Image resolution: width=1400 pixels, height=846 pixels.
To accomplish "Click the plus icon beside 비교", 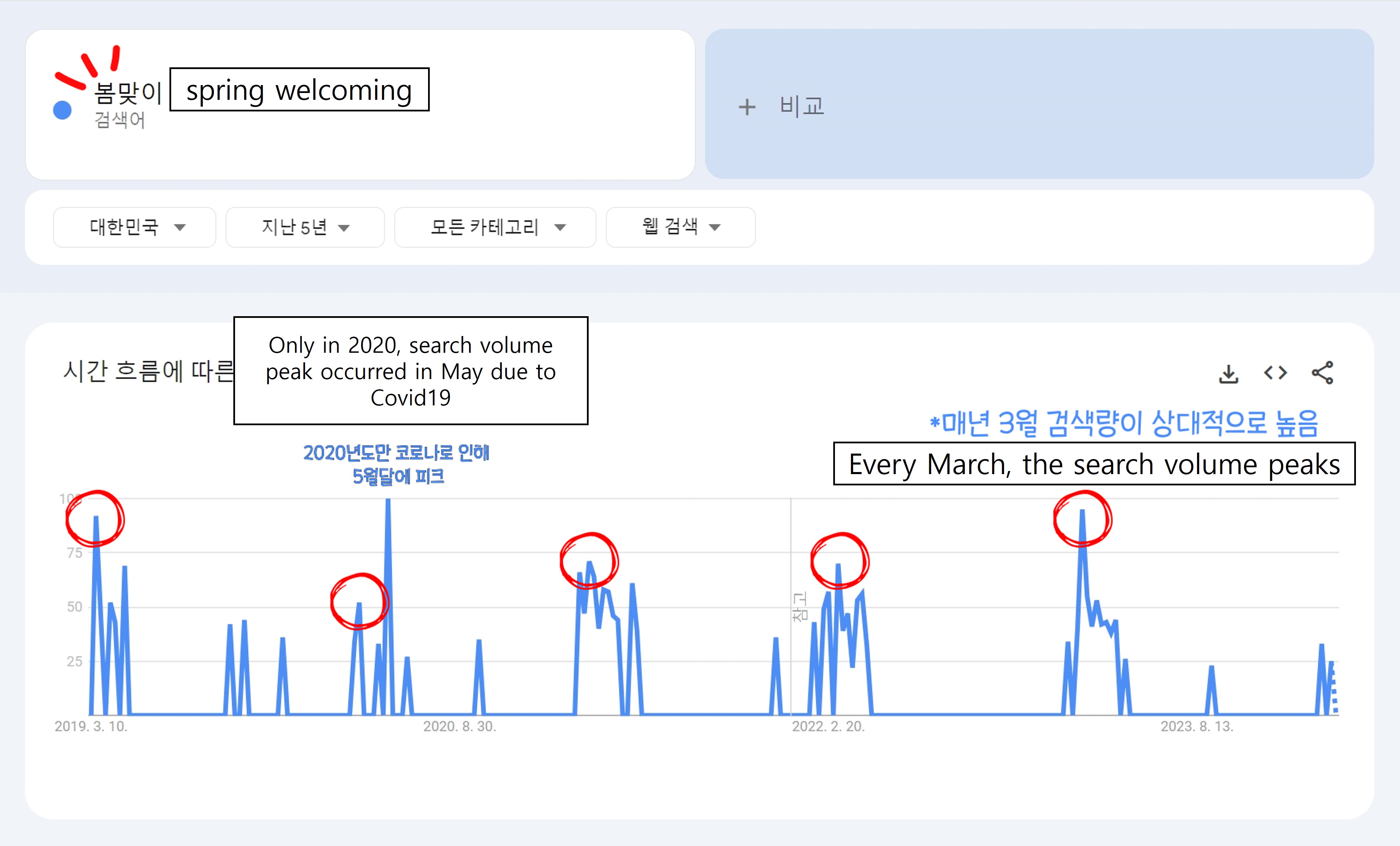I will (746, 107).
